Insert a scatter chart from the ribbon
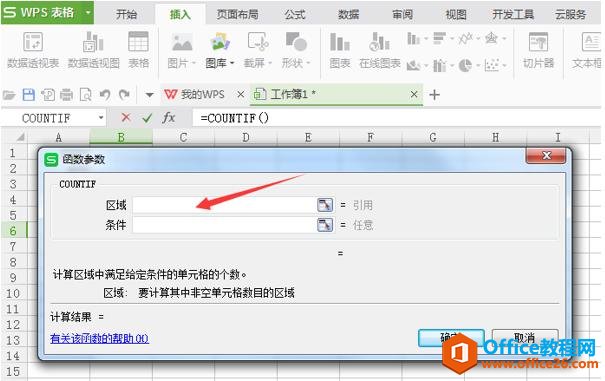The height and width of the screenshot is (381, 605). (x=492, y=65)
